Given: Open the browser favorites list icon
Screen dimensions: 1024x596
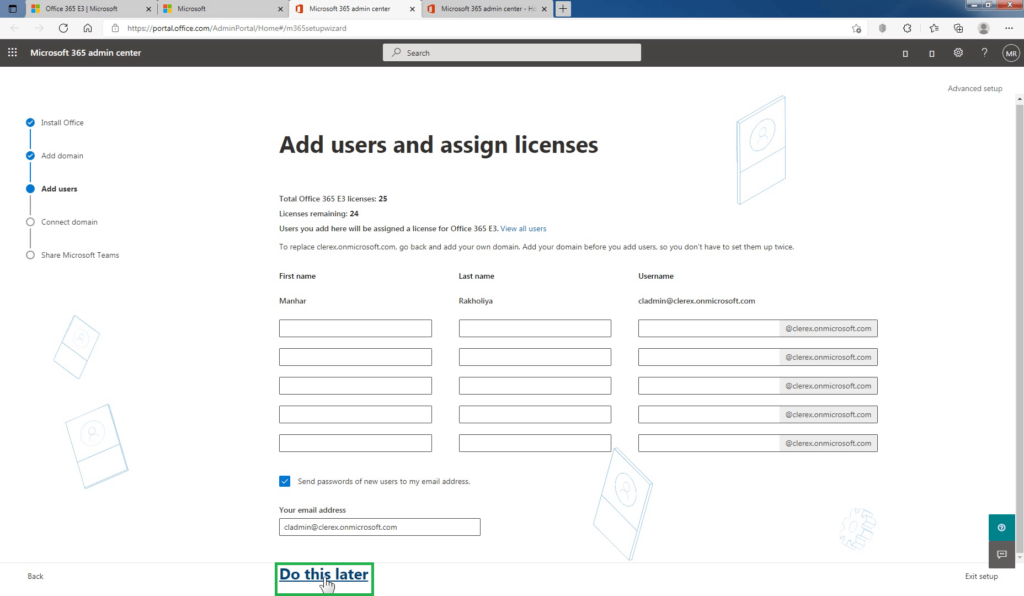Looking at the screenshot, I should [x=934, y=28].
